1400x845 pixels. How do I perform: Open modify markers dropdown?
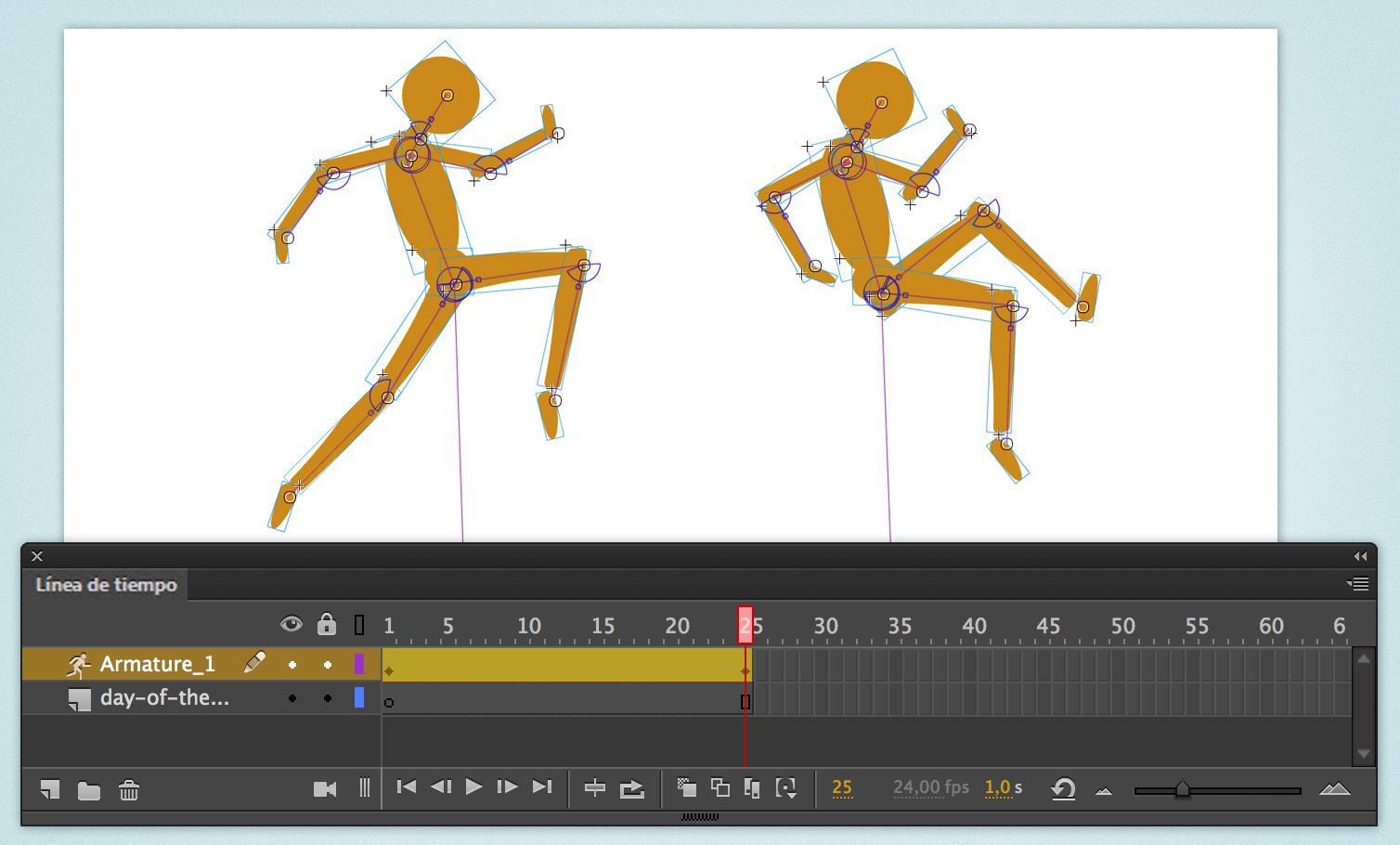click(786, 788)
